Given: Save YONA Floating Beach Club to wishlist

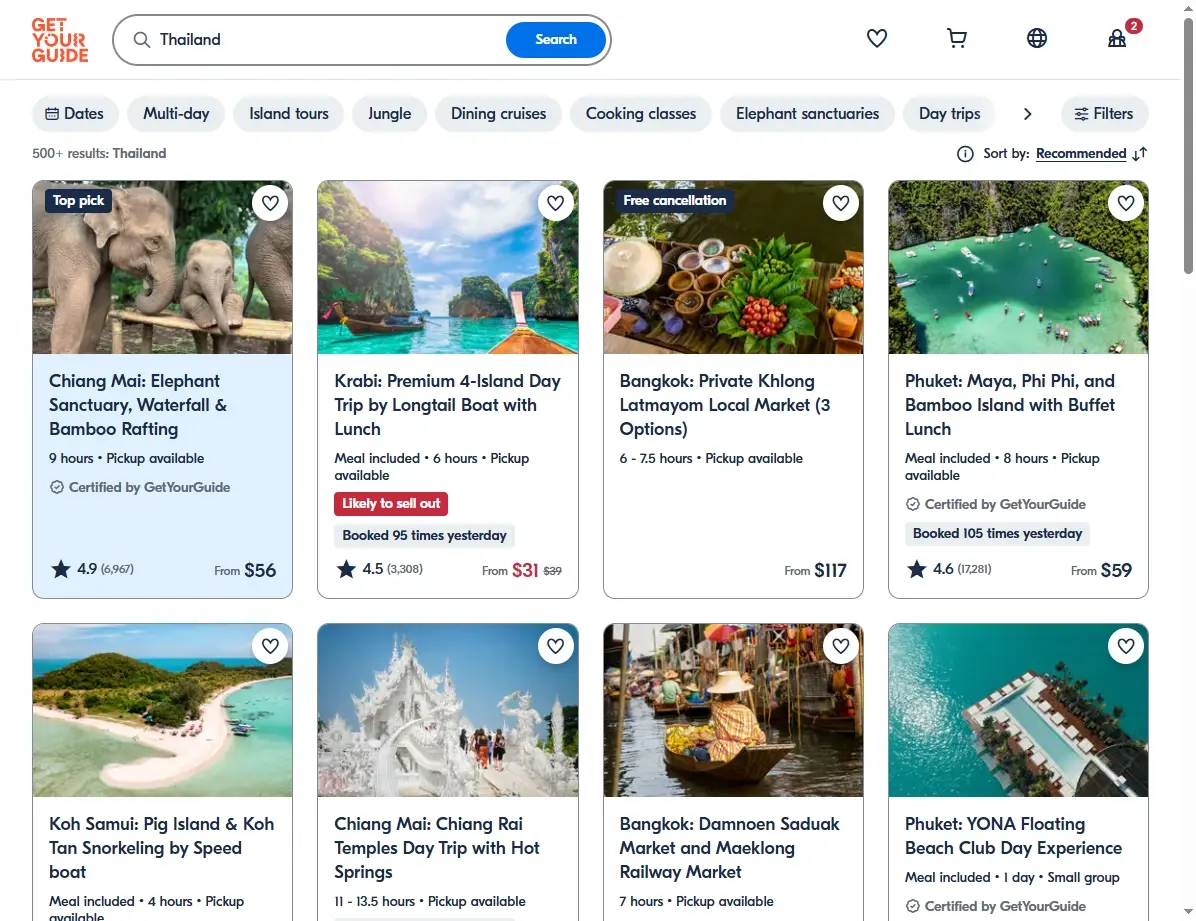Looking at the screenshot, I should [1126, 646].
